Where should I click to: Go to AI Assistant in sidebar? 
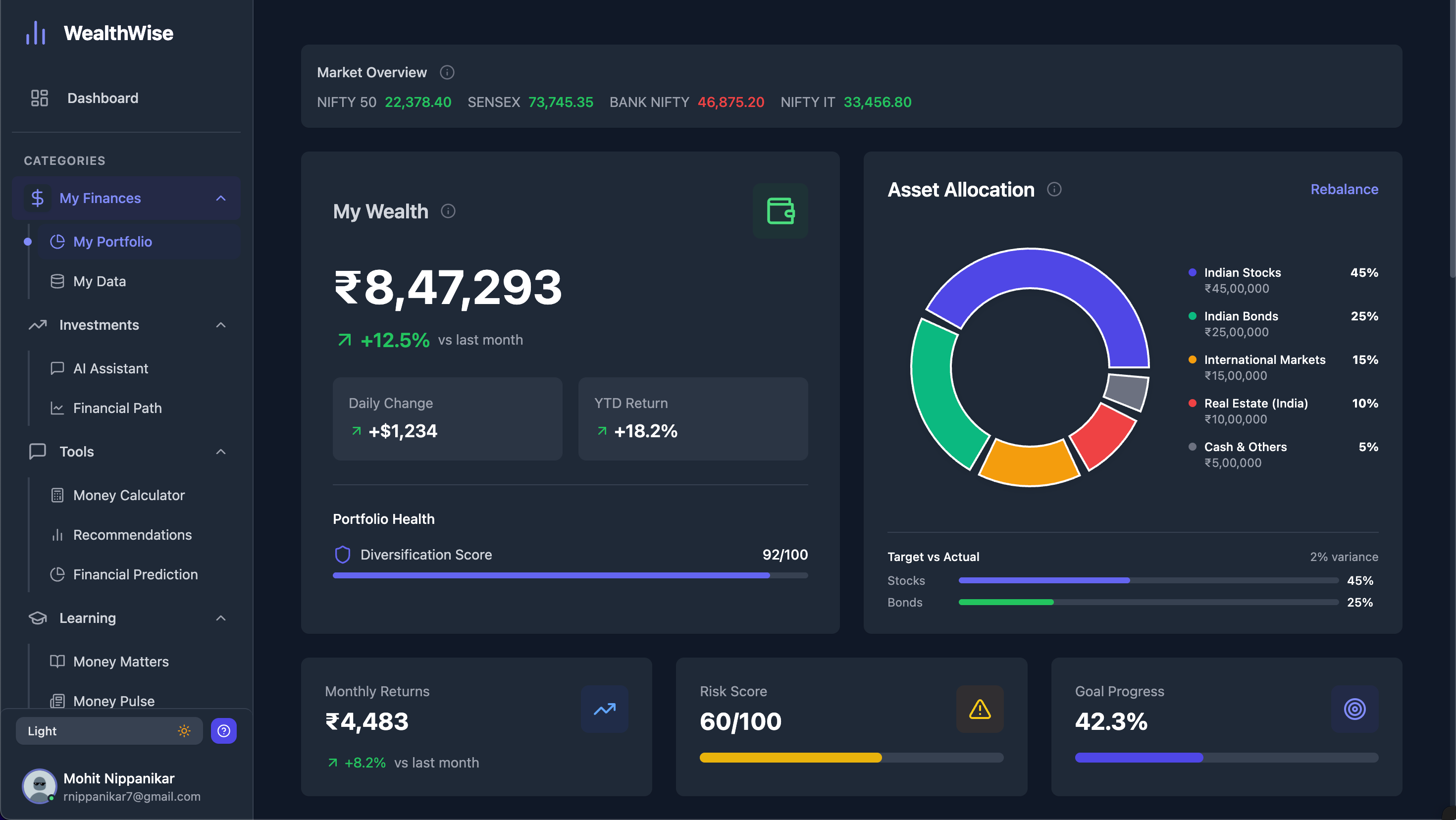click(x=110, y=368)
